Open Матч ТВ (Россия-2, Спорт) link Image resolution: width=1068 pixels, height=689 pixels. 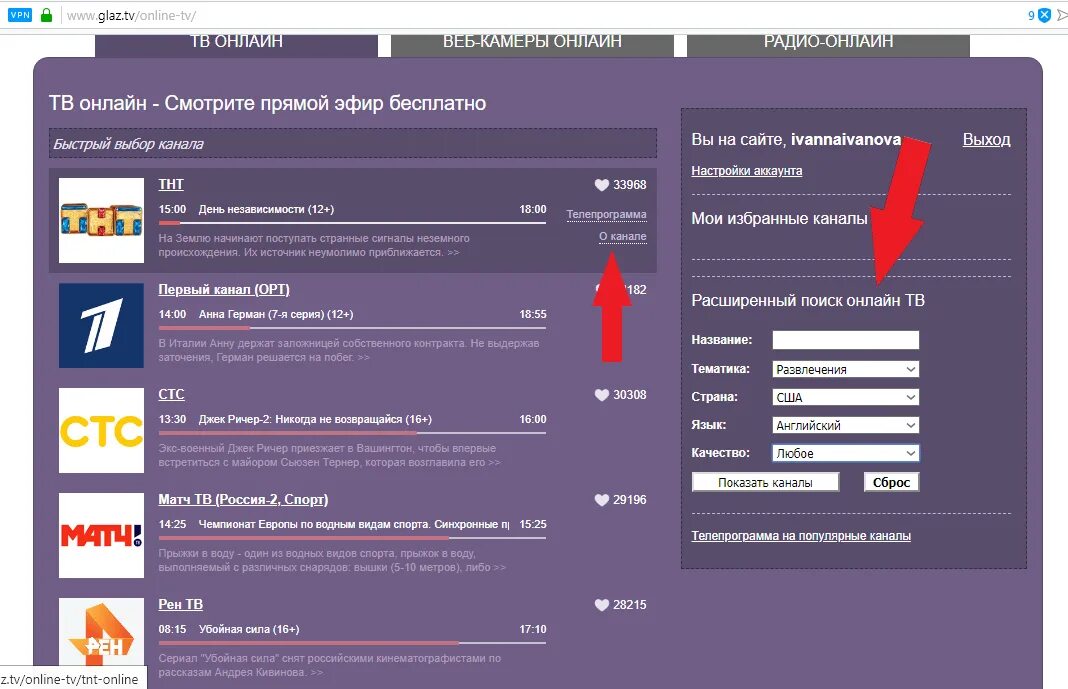pos(243,500)
